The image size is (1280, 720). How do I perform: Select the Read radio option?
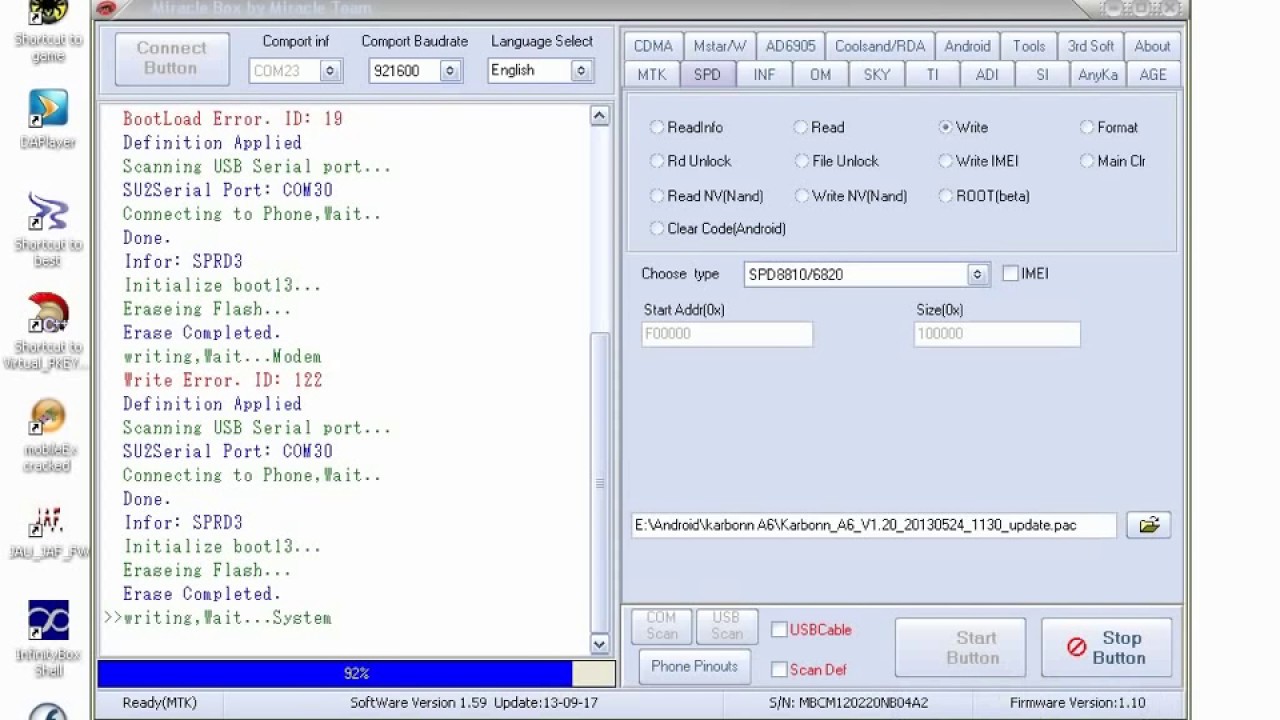(819, 127)
